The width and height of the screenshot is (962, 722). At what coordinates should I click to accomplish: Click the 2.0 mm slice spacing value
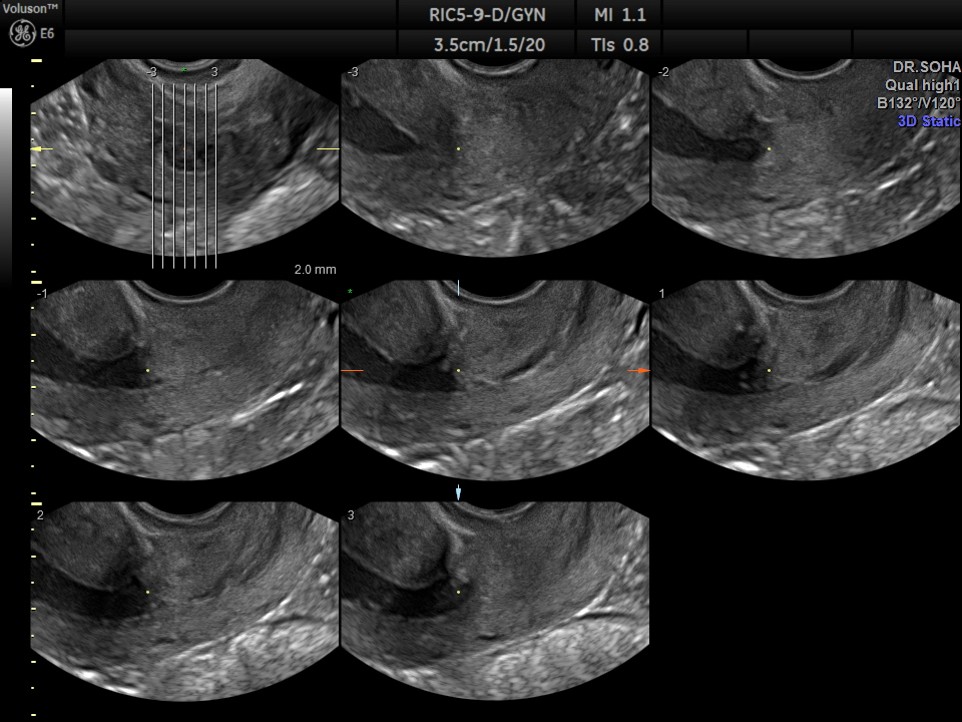[x=315, y=269]
